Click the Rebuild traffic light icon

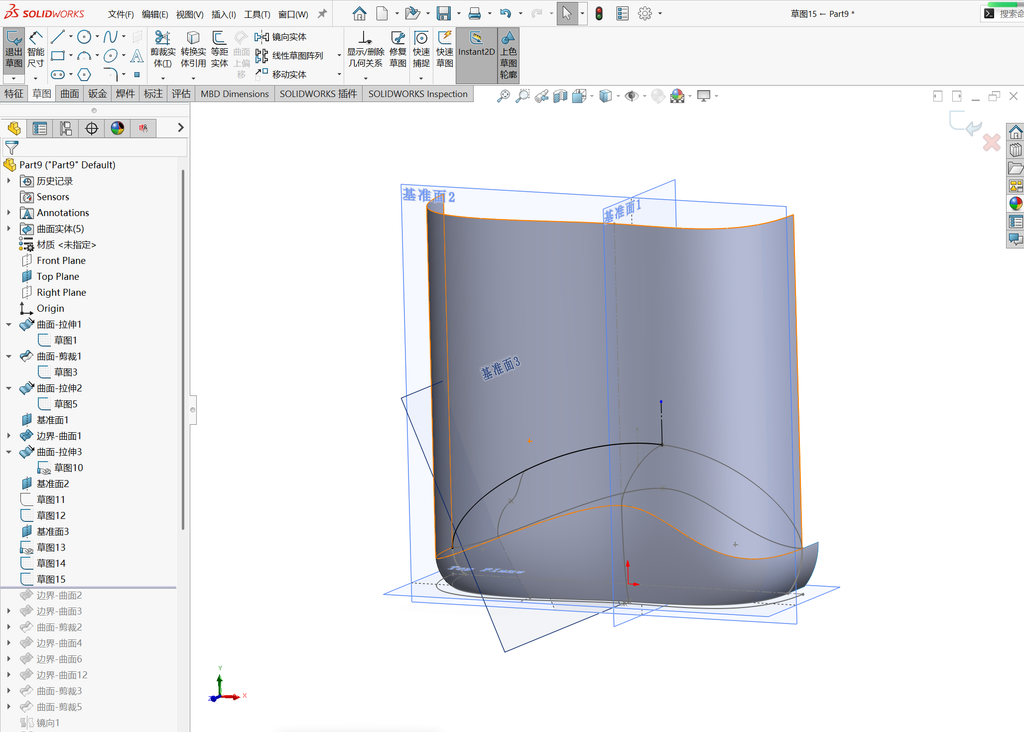(x=599, y=13)
